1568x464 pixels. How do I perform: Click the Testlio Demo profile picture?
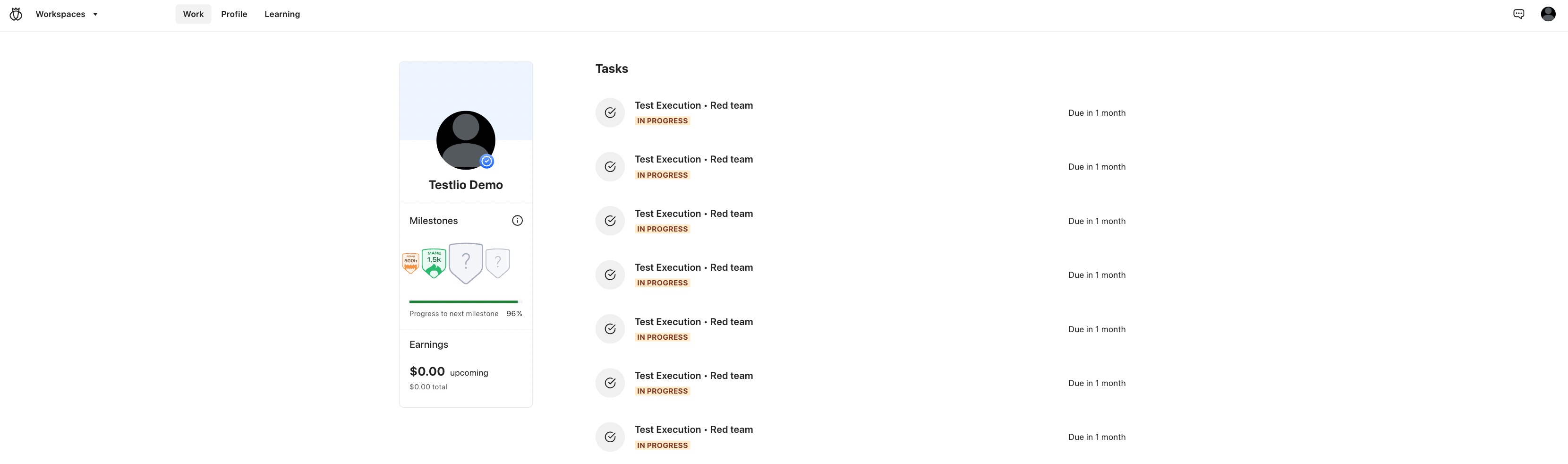click(x=466, y=140)
